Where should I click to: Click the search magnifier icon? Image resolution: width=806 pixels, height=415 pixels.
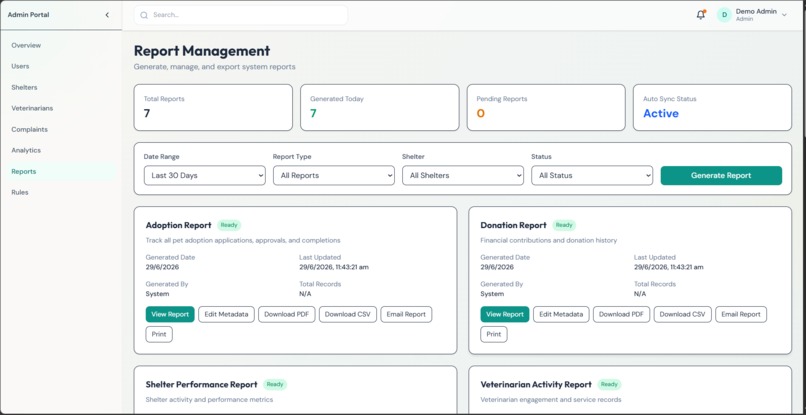click(x=144, y=15)
